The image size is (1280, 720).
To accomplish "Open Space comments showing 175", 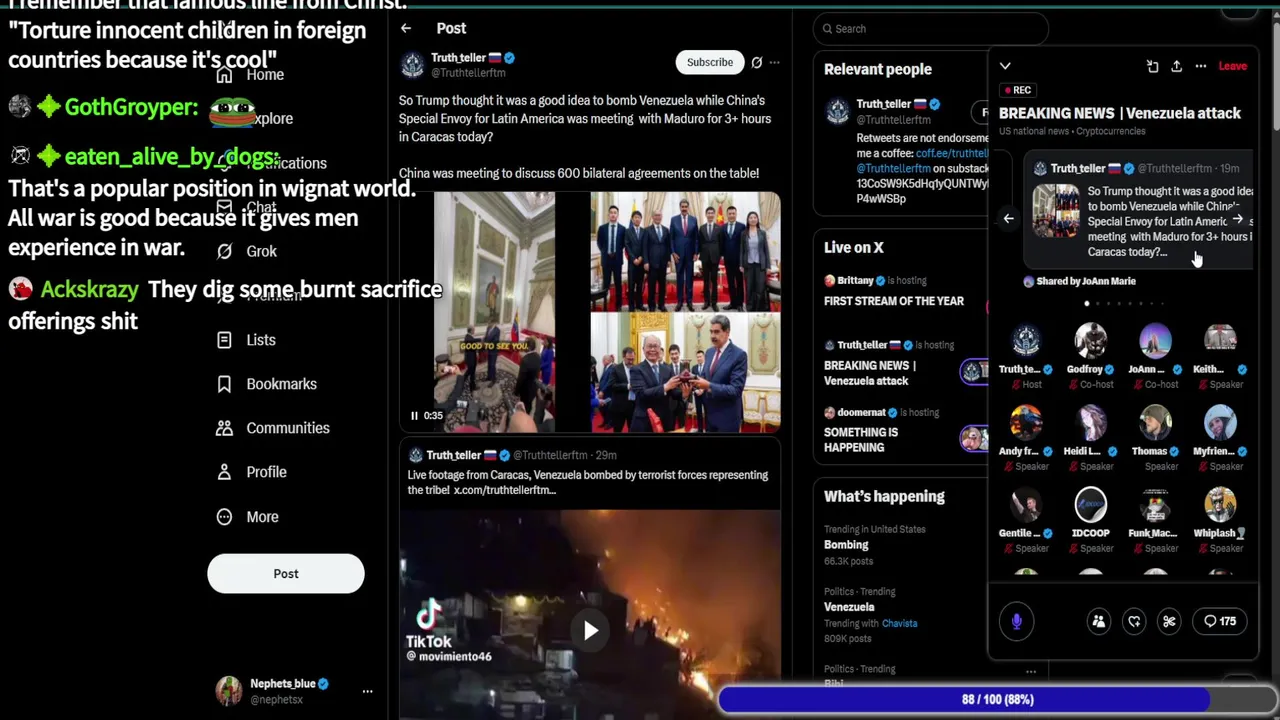I will point(1220,621).
